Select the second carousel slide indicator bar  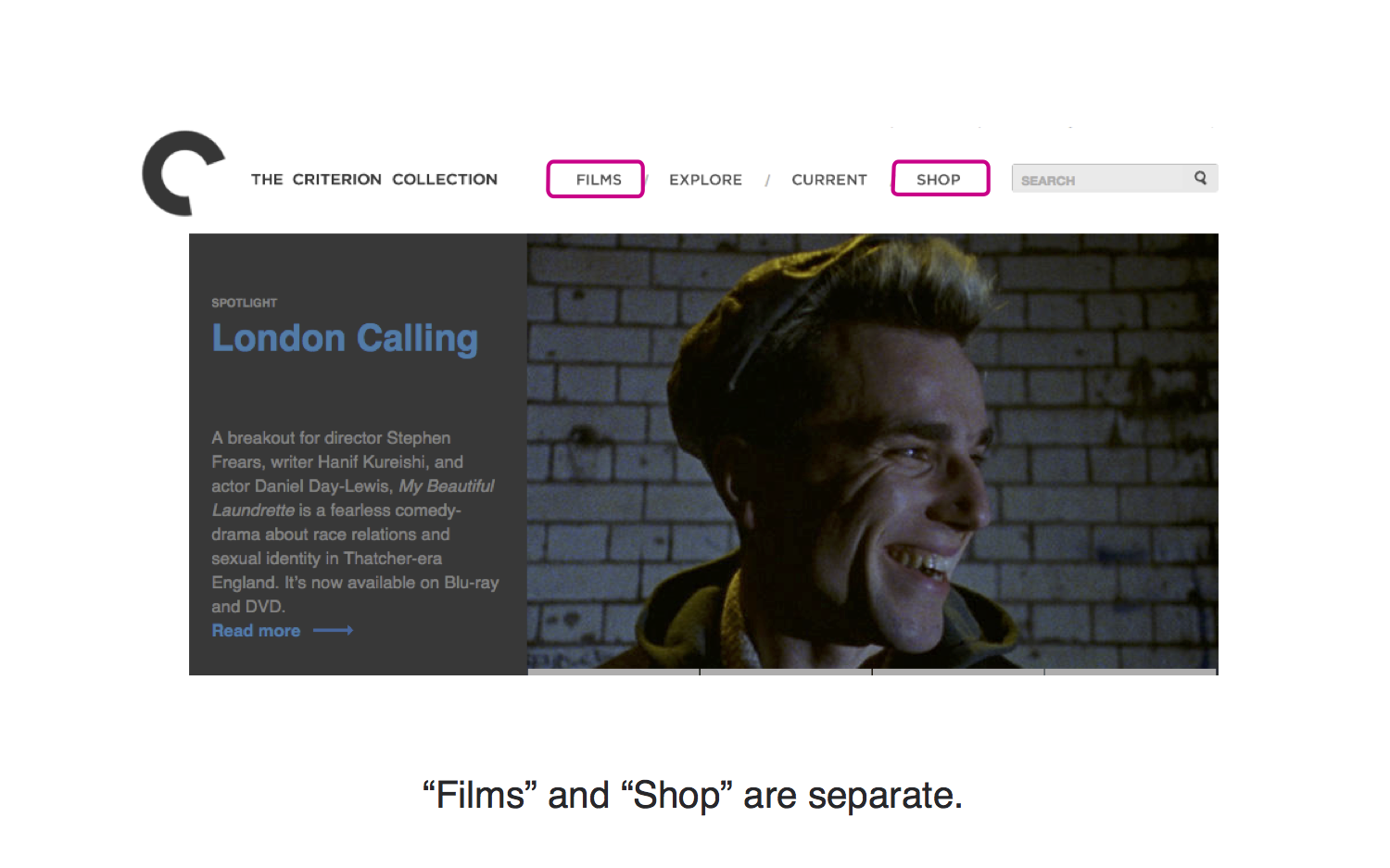786,673
